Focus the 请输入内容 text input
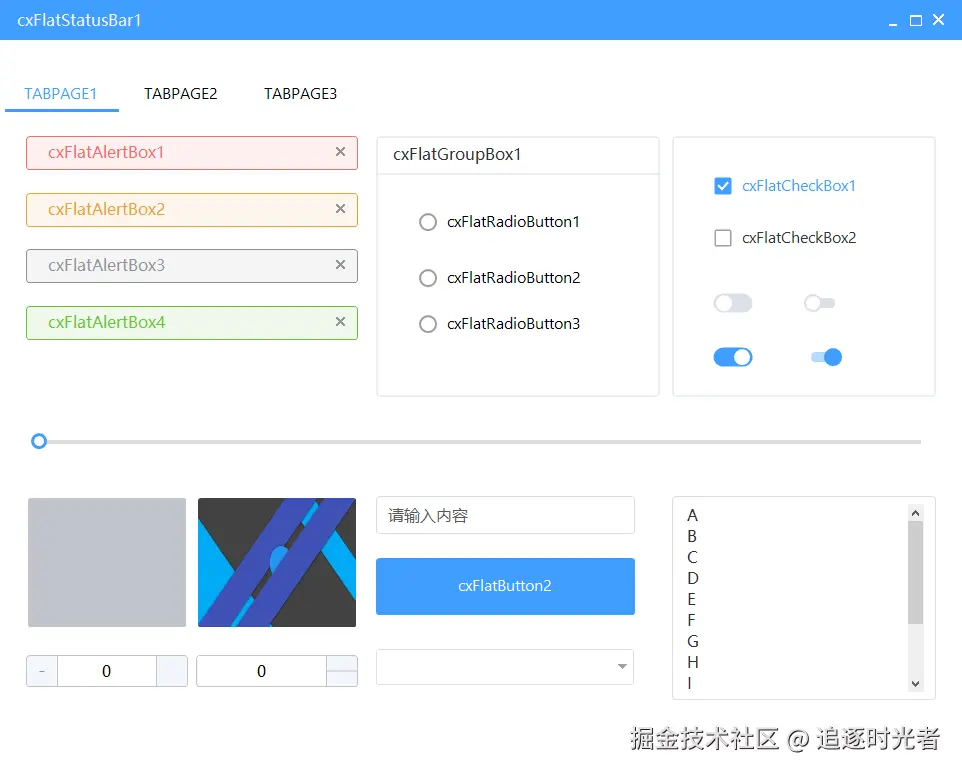The image size is (962, 774). (506, 515)
